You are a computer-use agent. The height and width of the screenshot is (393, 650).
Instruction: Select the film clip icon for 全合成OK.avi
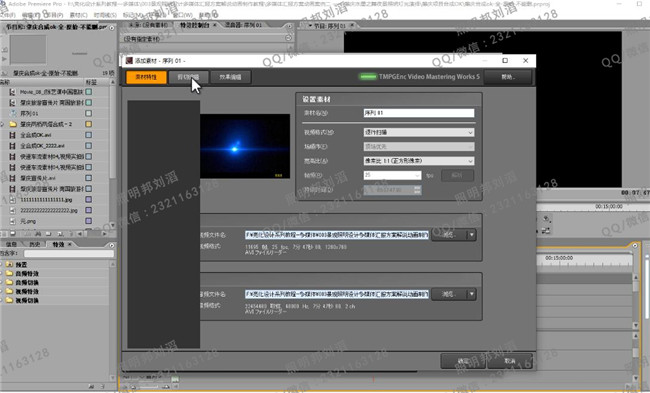coord(13,135)
